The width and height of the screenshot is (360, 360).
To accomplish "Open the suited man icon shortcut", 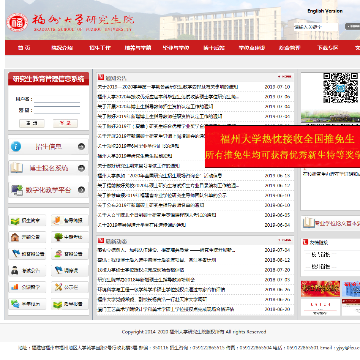I will (x=27, y=270).
